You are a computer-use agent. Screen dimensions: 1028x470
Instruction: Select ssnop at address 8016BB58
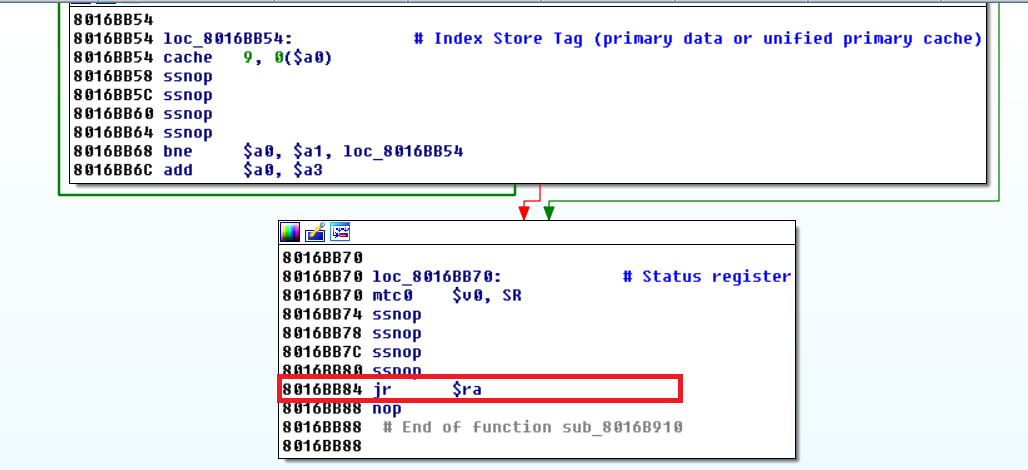(x=188, y=77)
